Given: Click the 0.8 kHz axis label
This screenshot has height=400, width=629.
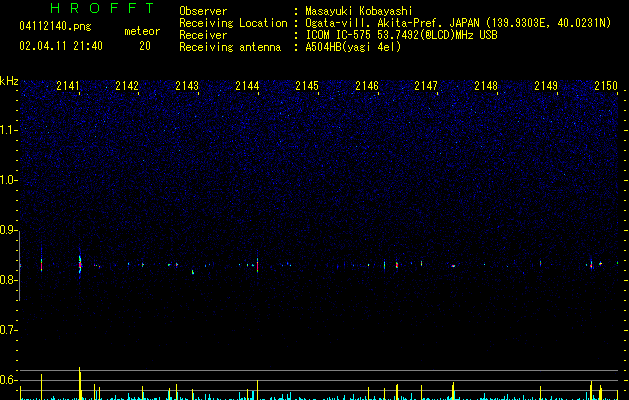Looking at the screenshot, I should (x=9, y=280).
